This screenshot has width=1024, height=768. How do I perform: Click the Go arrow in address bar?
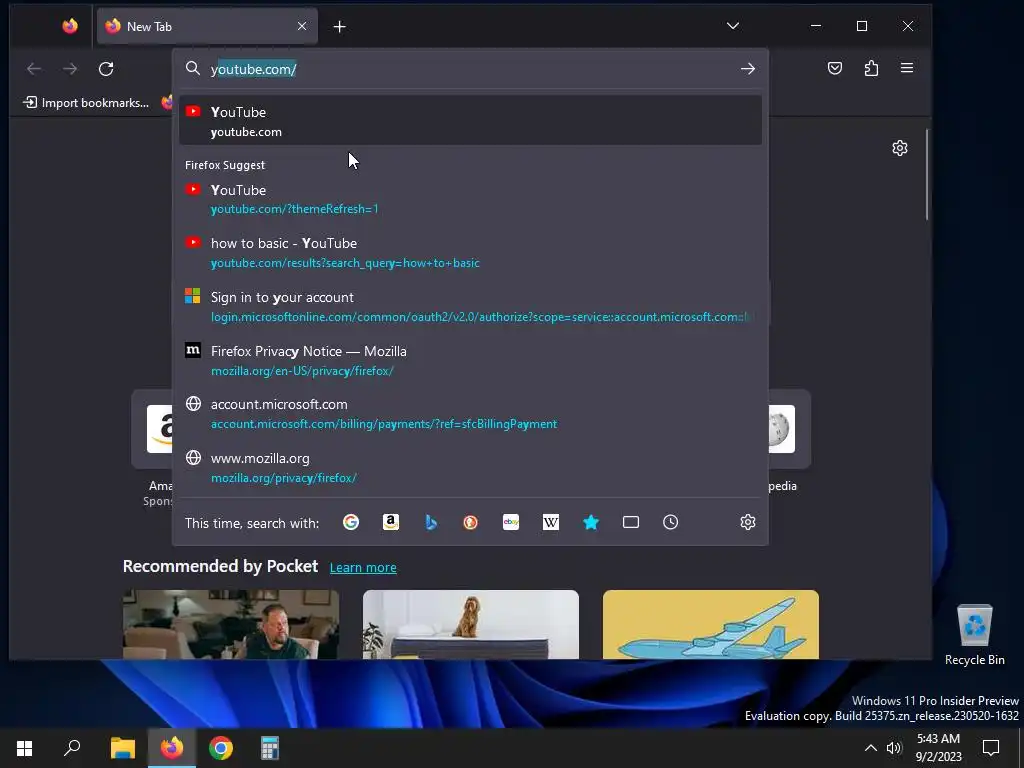tap(748, 69)
